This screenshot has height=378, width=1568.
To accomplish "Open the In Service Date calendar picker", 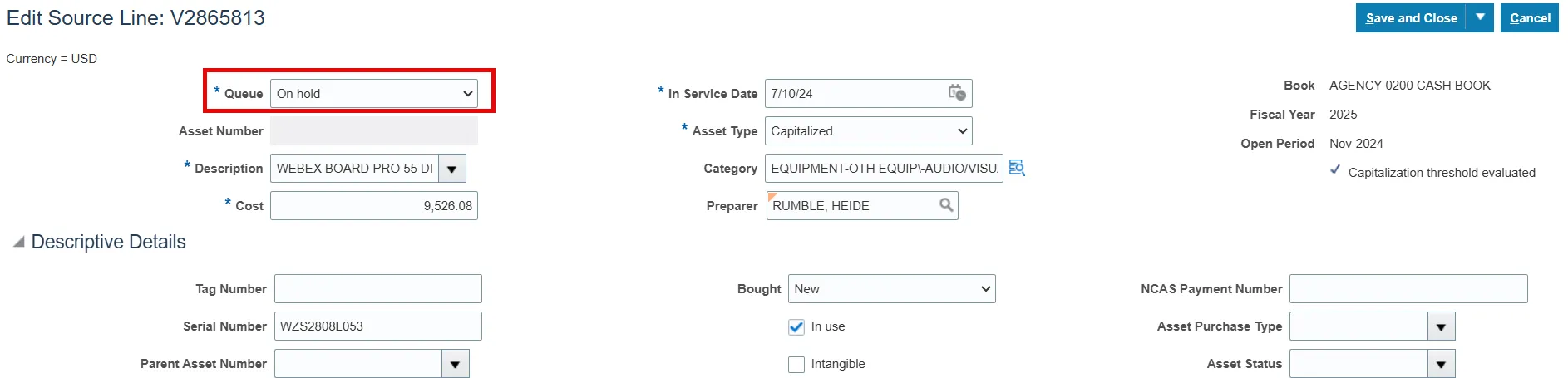I will tap(957, 93).
